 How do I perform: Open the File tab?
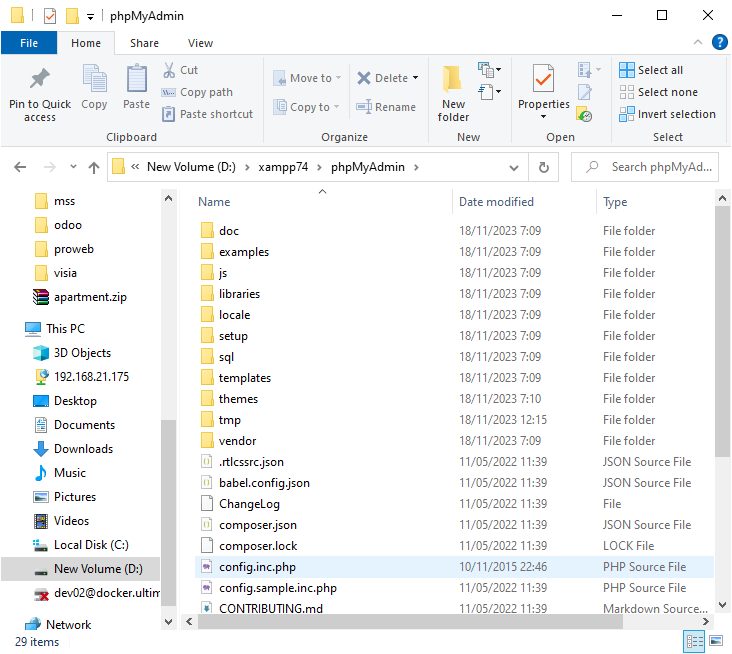29,43
